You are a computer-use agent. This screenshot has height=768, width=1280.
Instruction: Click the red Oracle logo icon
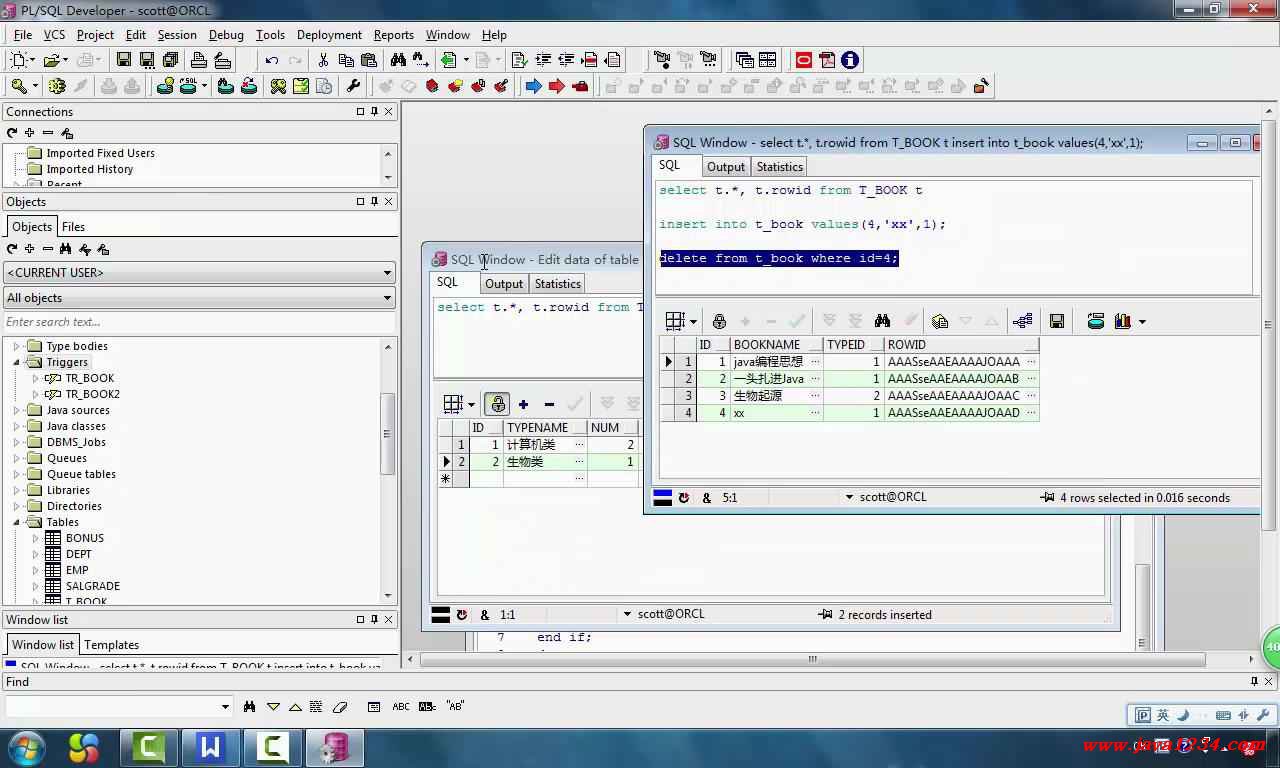pyautogui.click(x=803, y=60)
